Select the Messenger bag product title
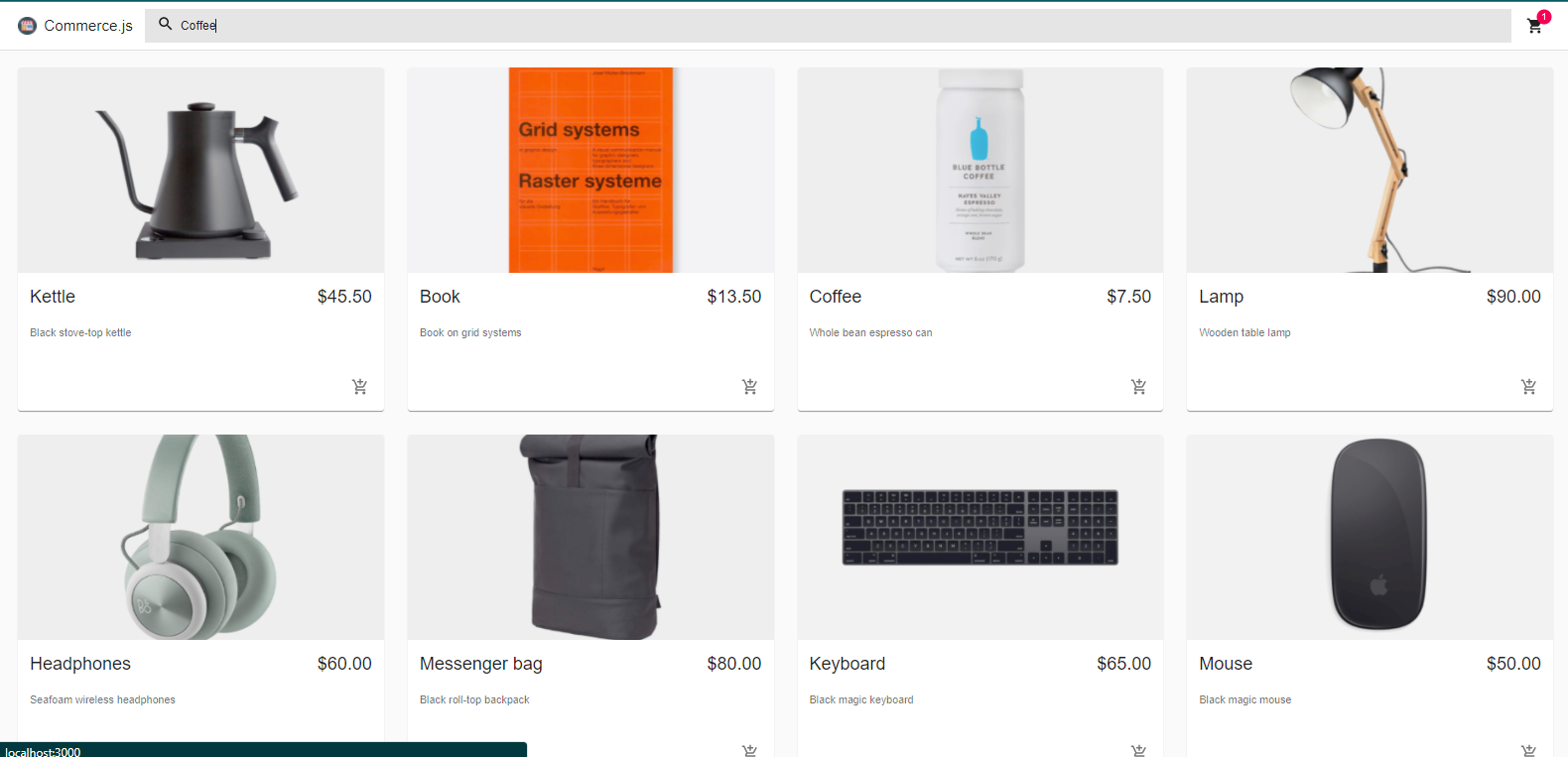Screen dimensions: 1568x757 coord(481,664)
